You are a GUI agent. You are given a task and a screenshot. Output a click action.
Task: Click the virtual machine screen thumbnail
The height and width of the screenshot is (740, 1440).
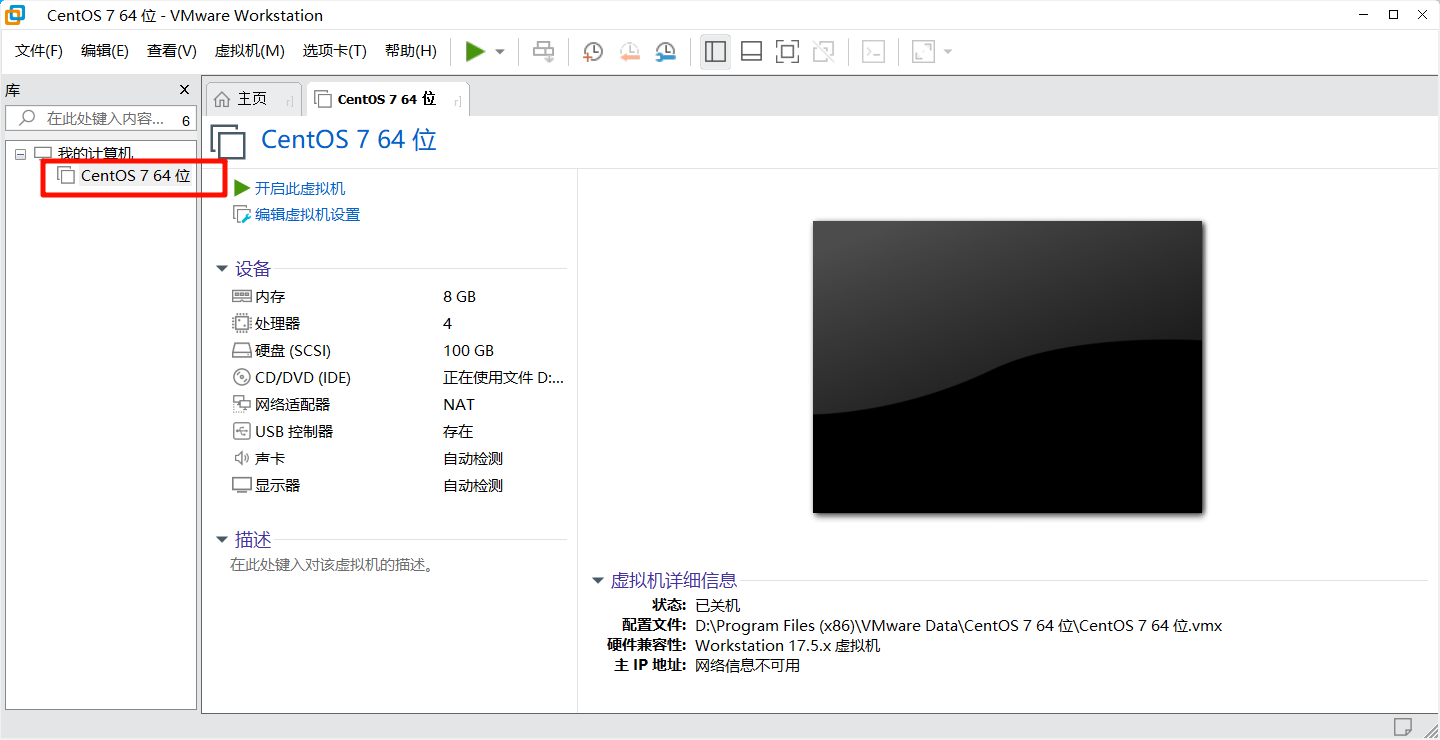click(1007, 367)
